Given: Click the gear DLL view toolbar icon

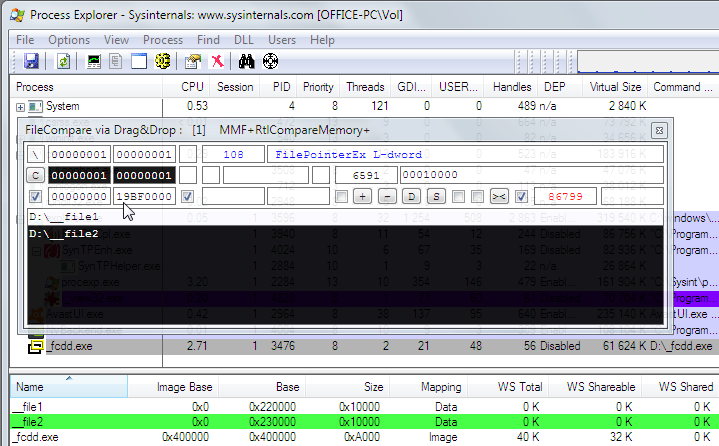Looking at the screenshot, I should [x=162, y=61].
